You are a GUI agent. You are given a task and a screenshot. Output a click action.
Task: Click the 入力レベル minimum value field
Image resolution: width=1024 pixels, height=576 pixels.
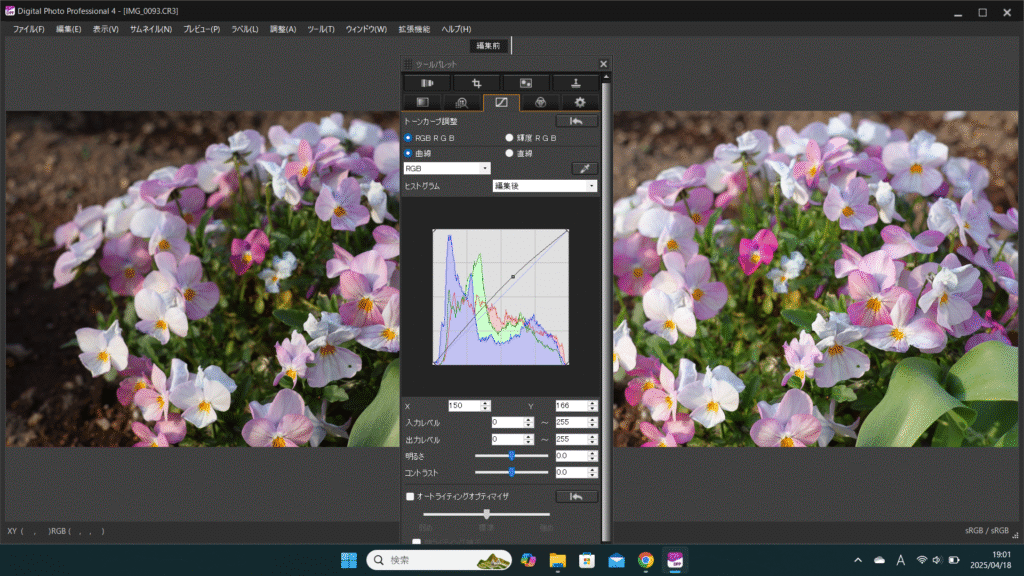click(x=508, y=423)
